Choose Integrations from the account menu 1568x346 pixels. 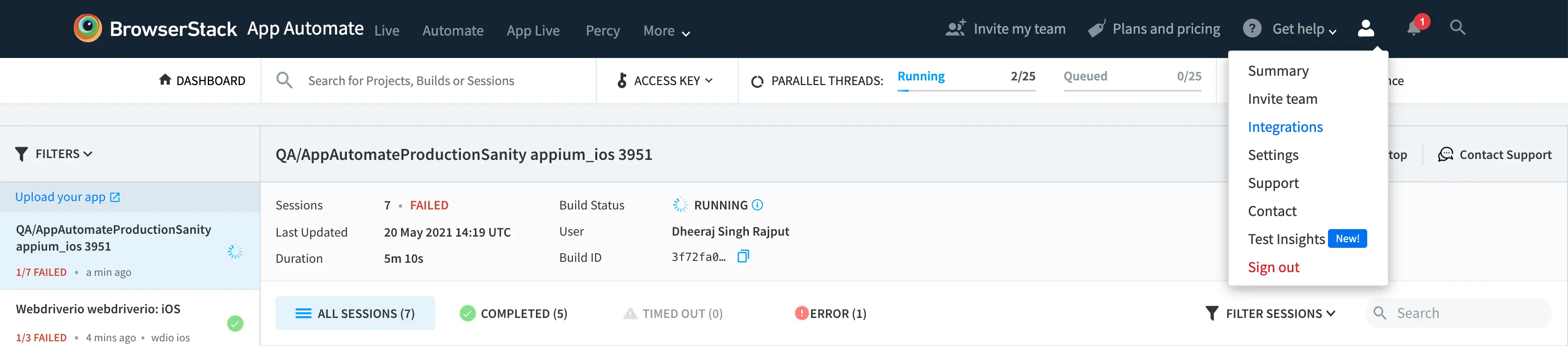(x=1285, y=127)
